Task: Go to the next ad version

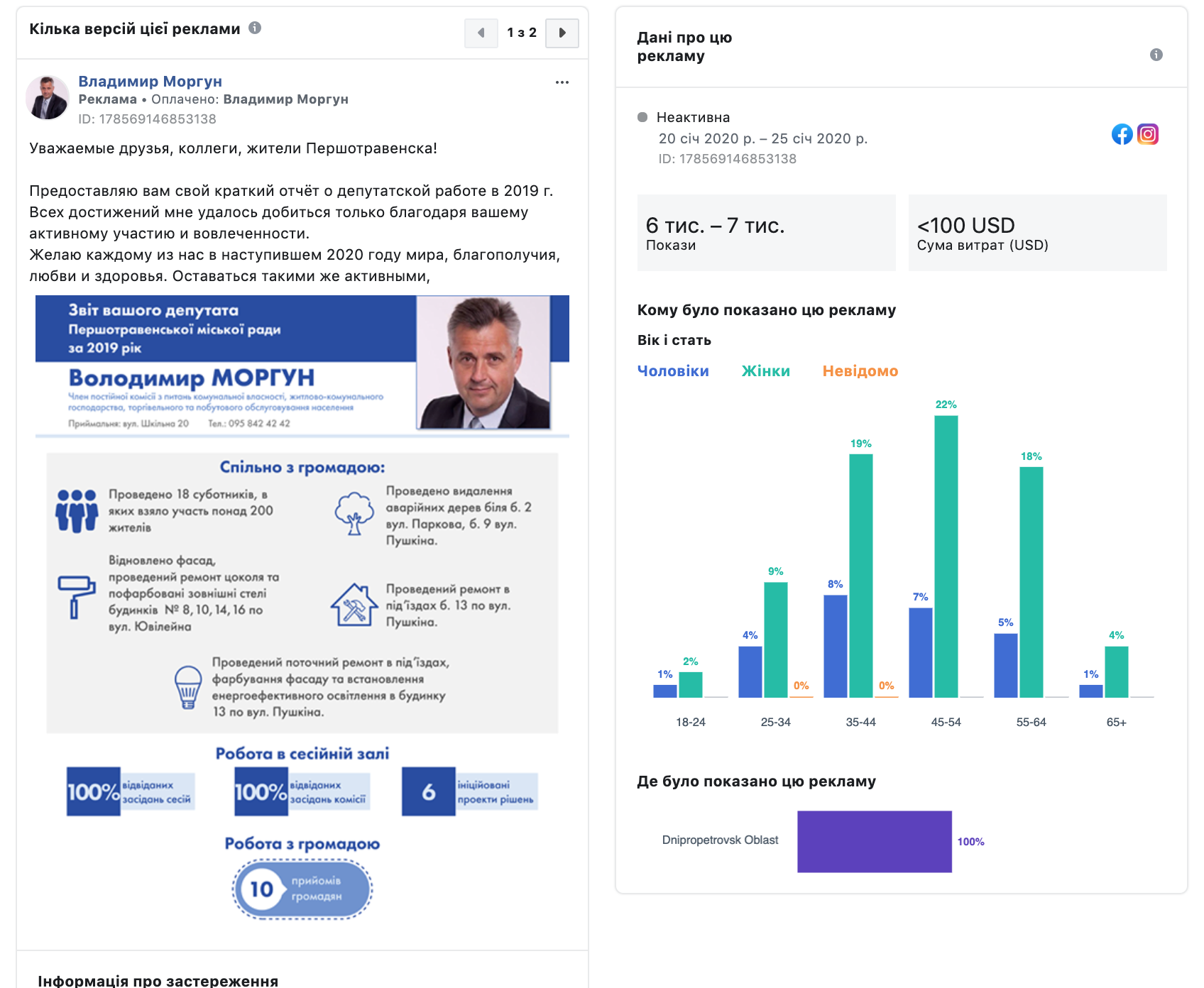Action: coord(562,33)
